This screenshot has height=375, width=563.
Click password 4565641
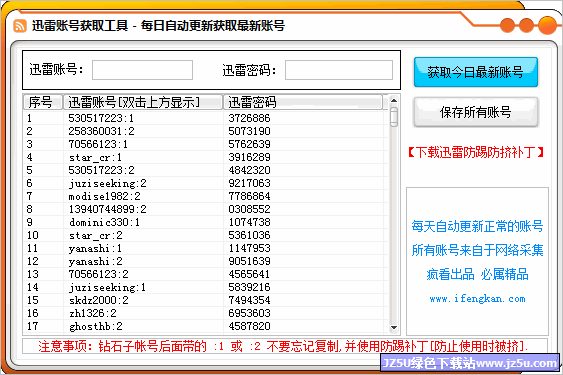coord(249,274)
